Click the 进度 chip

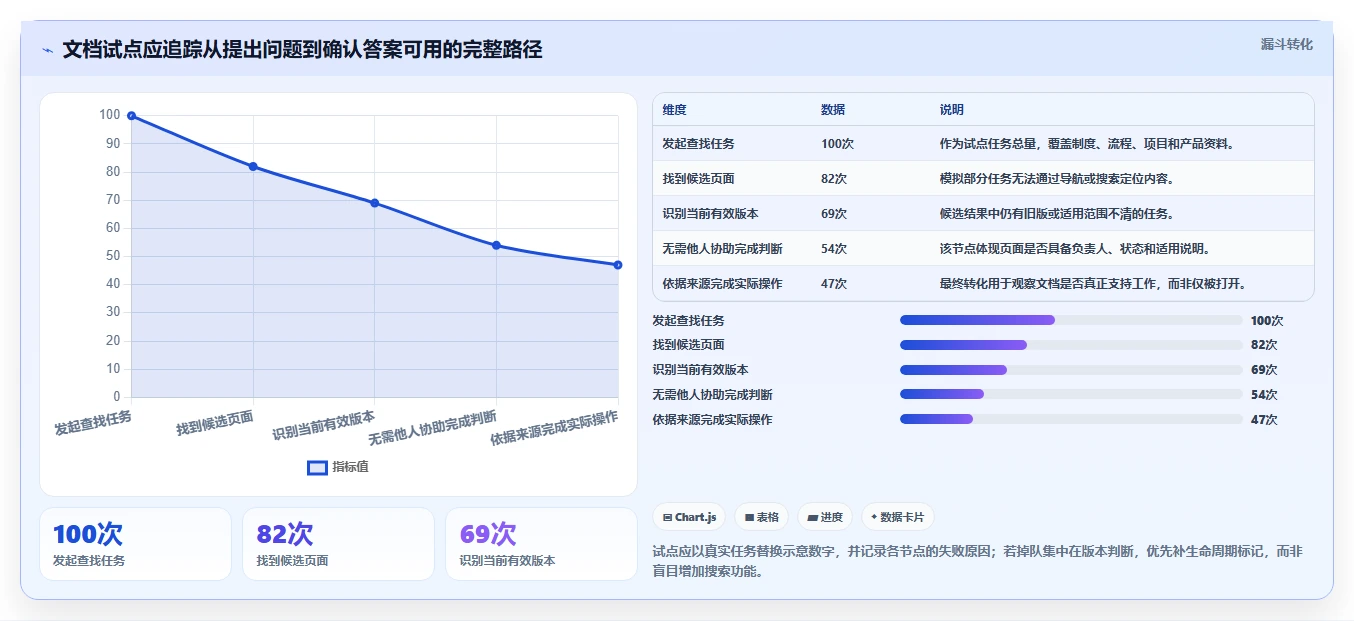click(x=825, y=517)
